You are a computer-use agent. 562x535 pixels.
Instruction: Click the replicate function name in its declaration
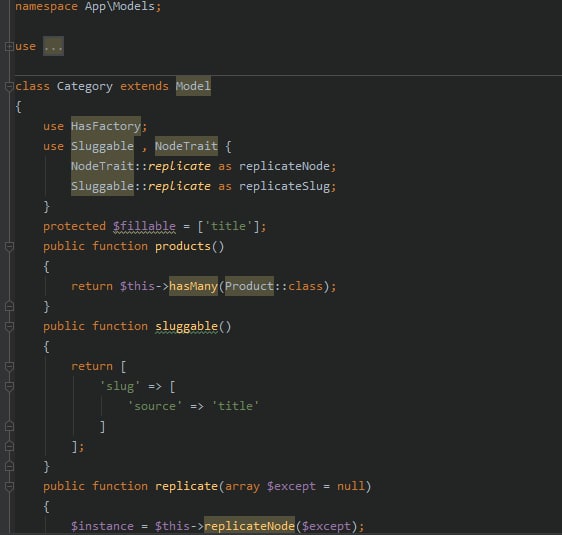pyautogui.click(x=186, y=487)
